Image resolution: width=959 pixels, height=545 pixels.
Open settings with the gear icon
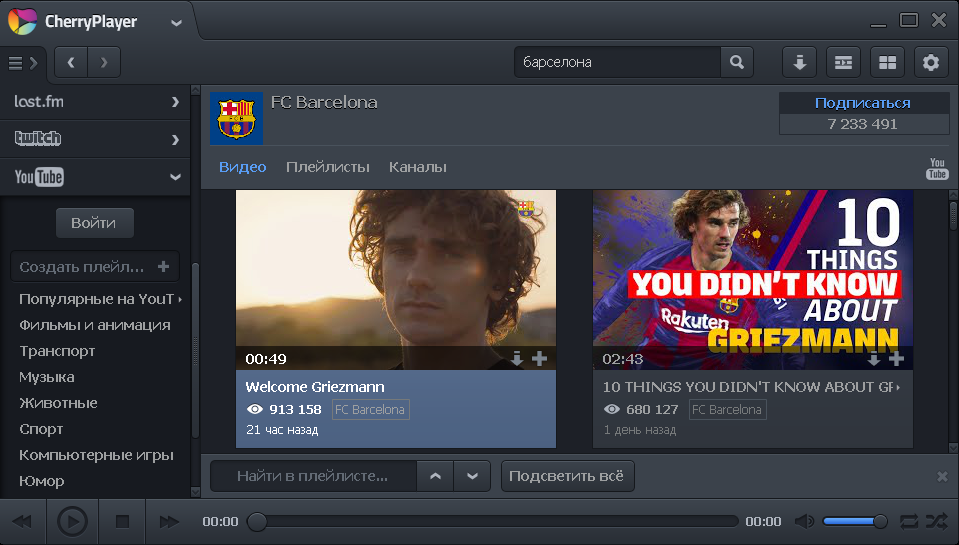(931, 62)
